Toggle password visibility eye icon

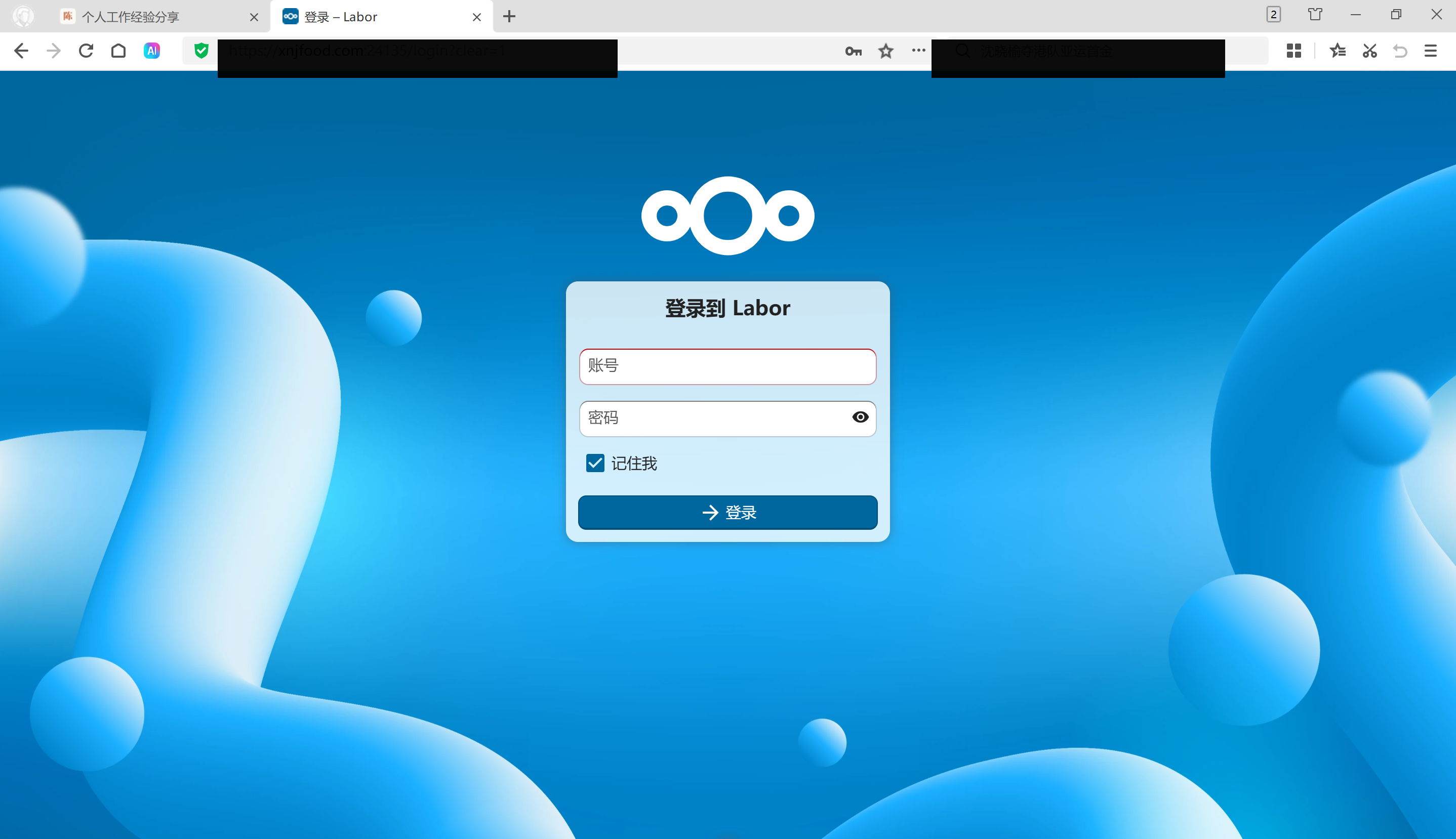860,417
